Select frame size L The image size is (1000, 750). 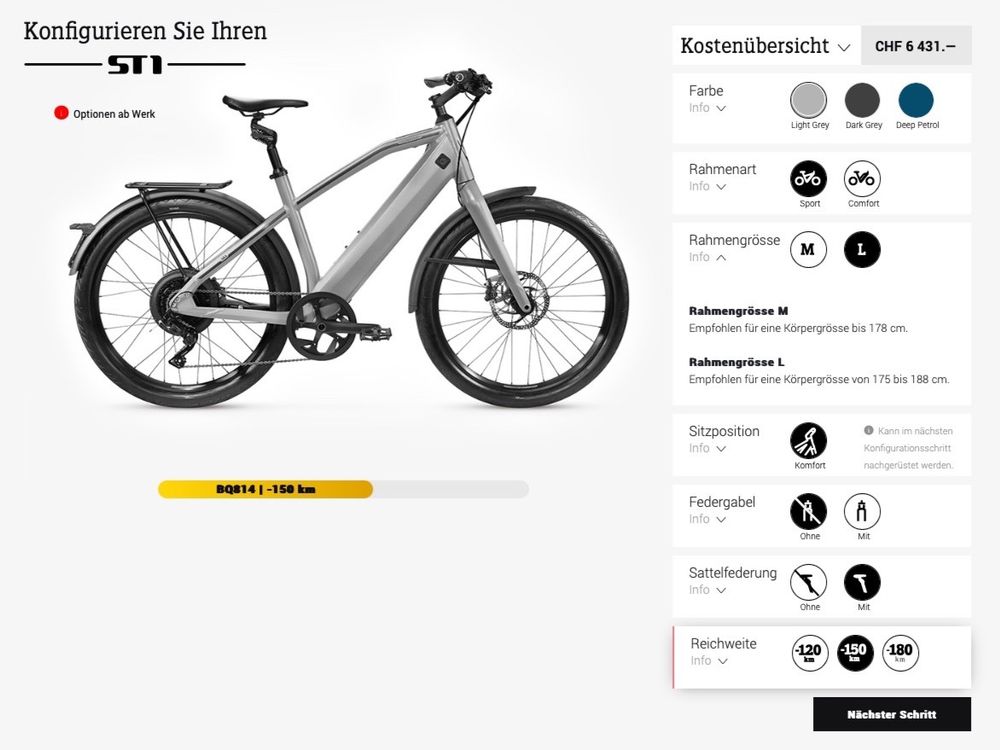pos(862,249)
